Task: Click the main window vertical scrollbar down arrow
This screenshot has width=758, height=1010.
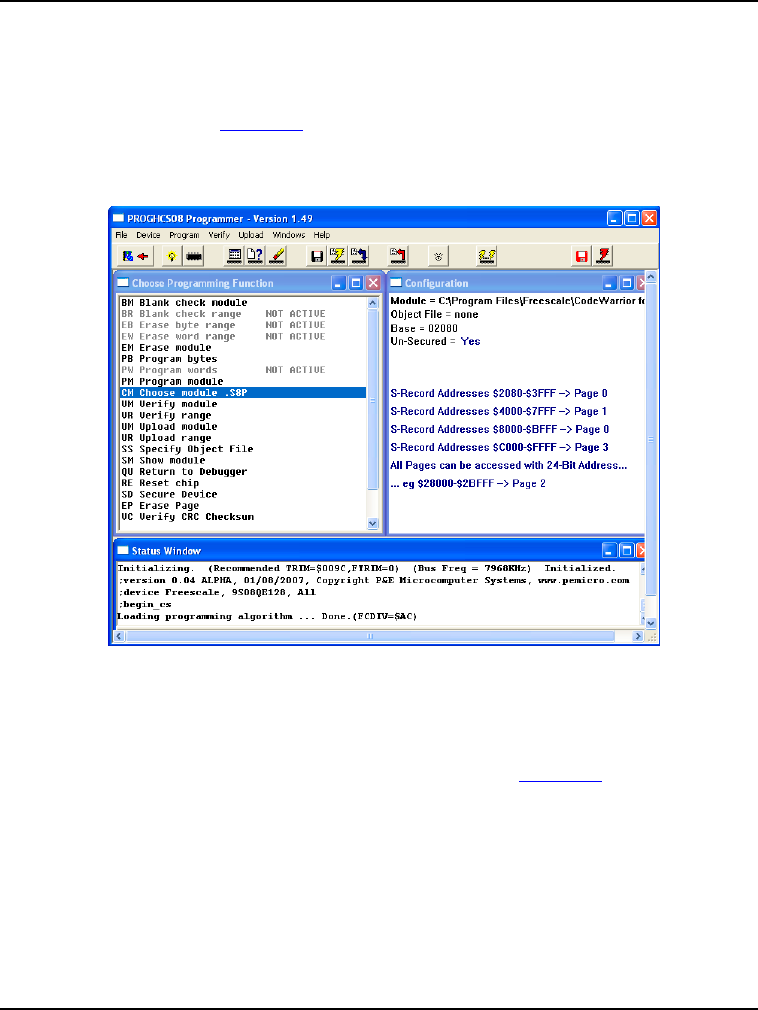Action: click(651, 623)
